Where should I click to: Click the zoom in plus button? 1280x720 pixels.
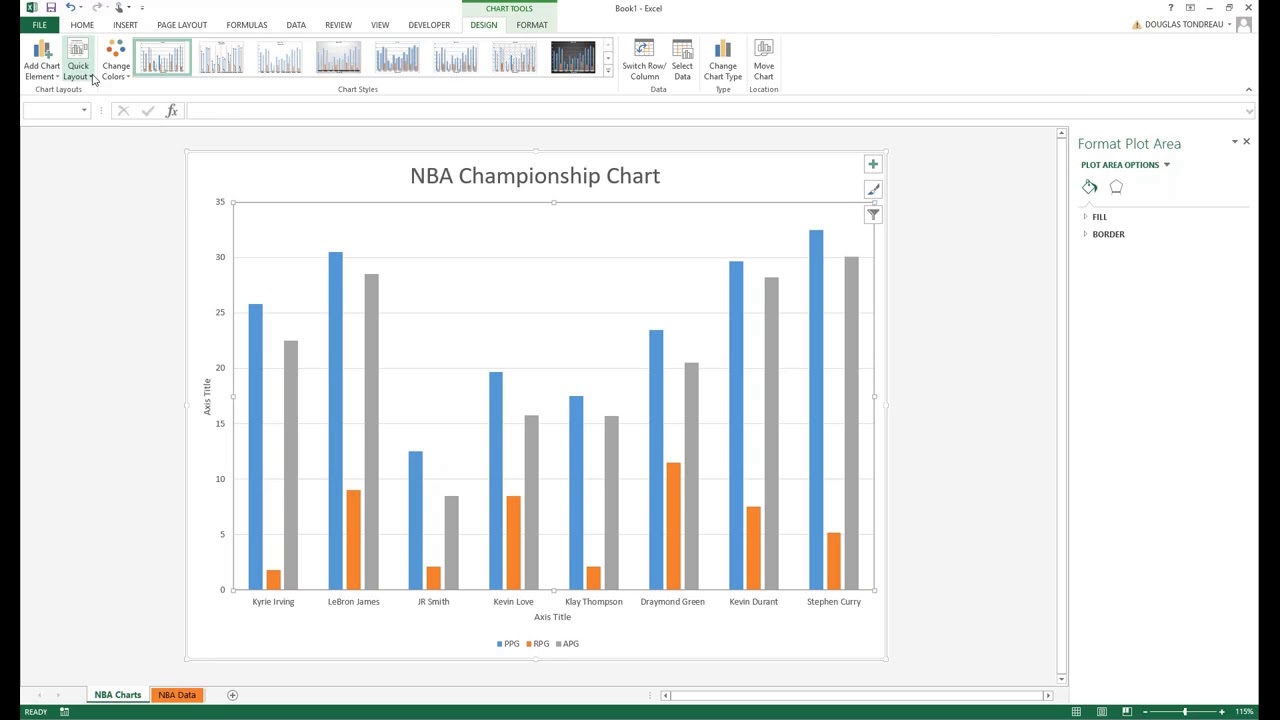pos(1221,712)
